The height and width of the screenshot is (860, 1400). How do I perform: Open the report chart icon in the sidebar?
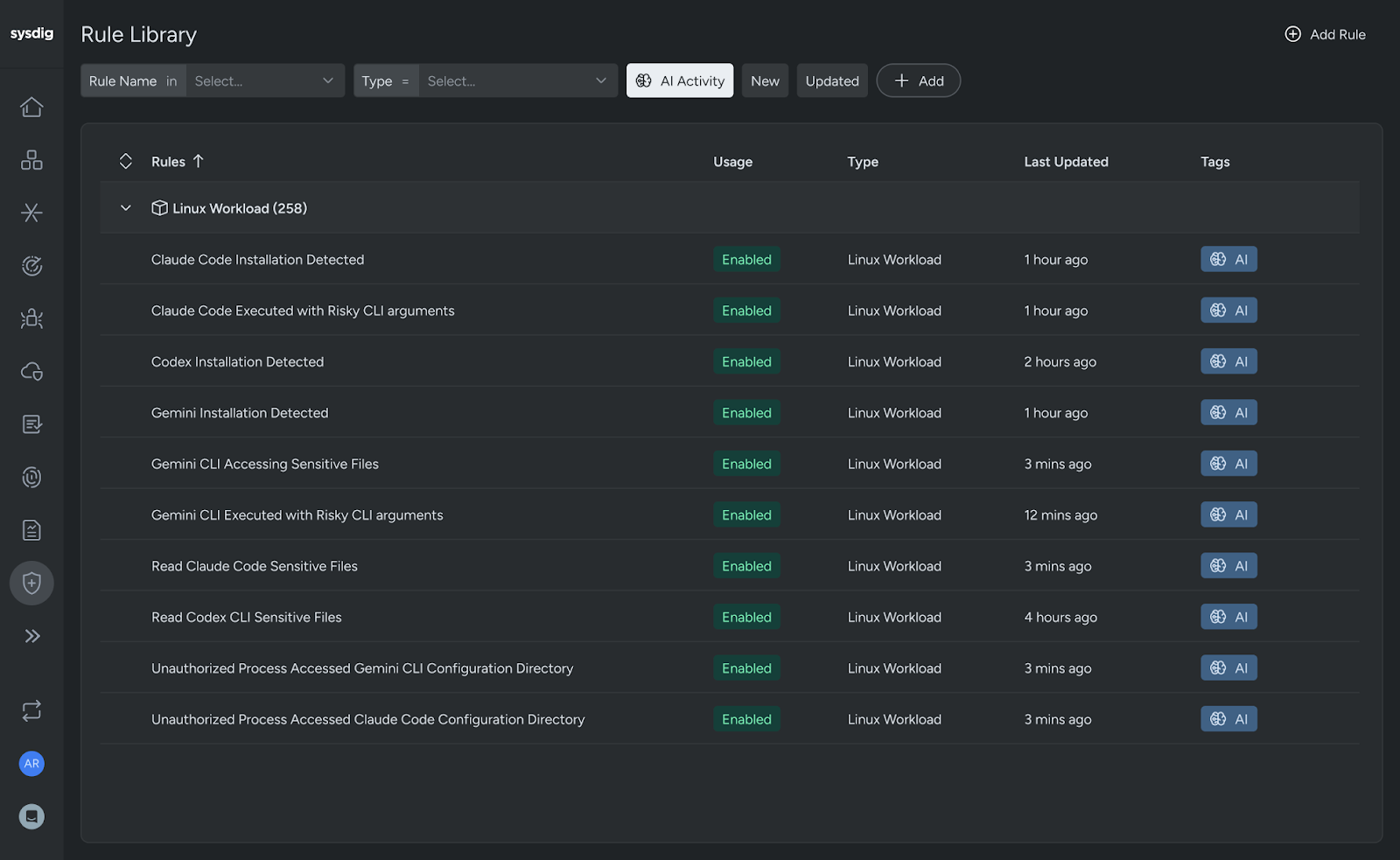(x=31, y=530)
